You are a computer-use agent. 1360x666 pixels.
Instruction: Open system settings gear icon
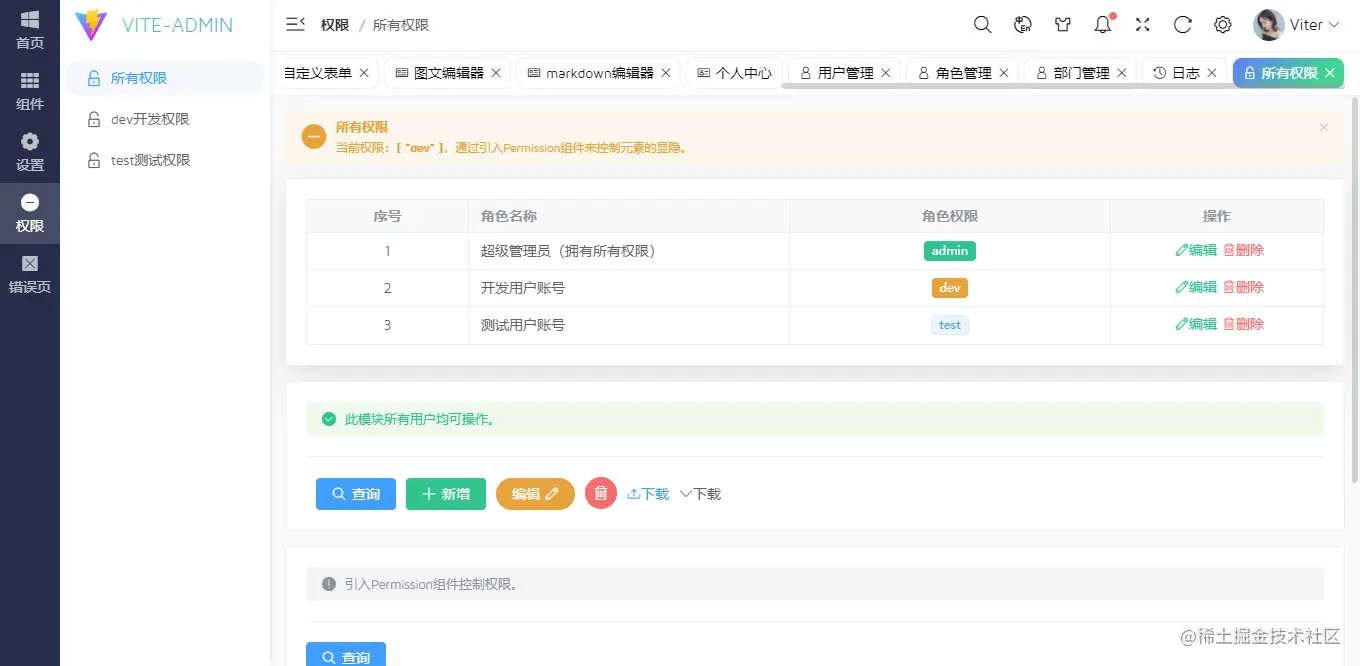coord(1222,24)
